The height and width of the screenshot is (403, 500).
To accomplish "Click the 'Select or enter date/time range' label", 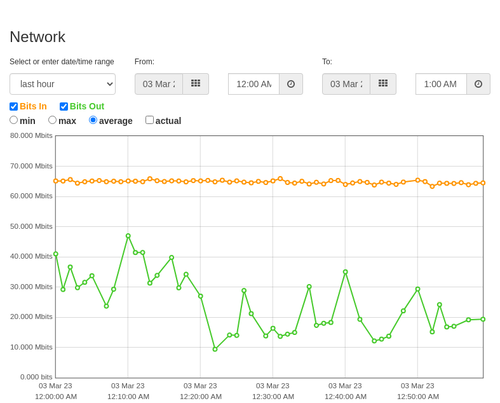I will [x=62, y=62].
